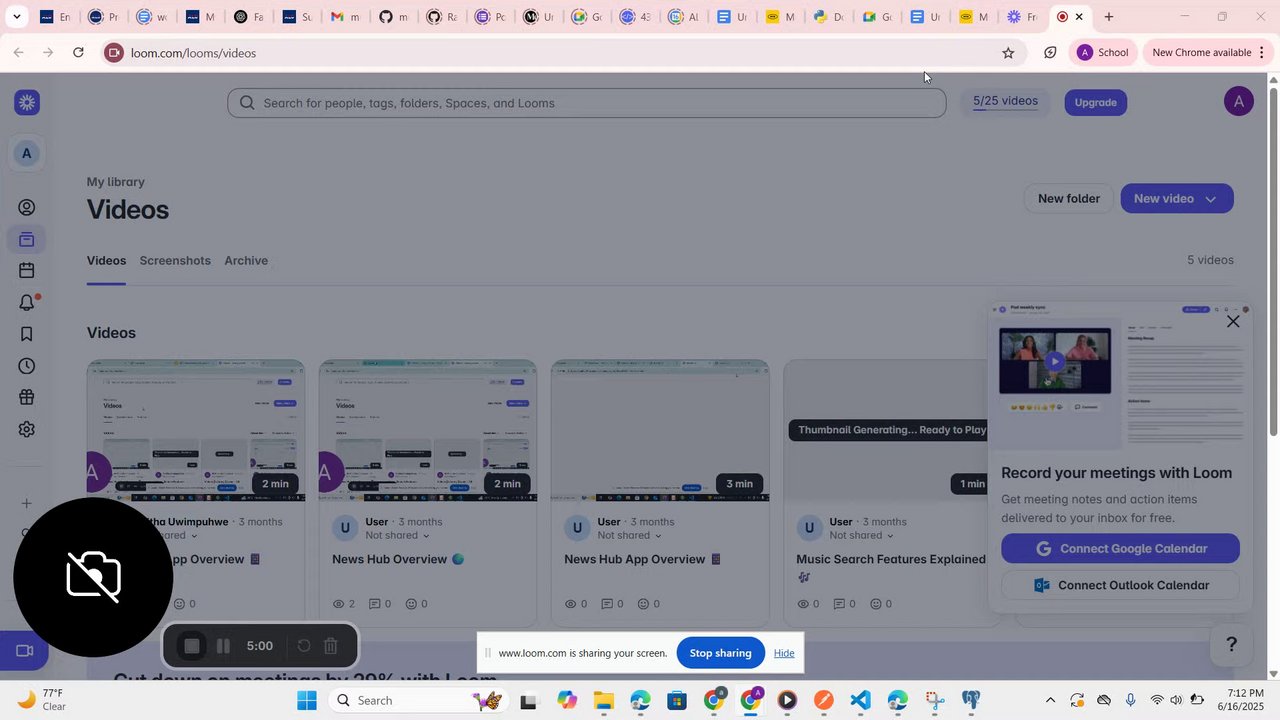Screen dimensions: 1280x720
Task: Open the Chrome tab search dropdown
Action: click(x=16, y=17)
